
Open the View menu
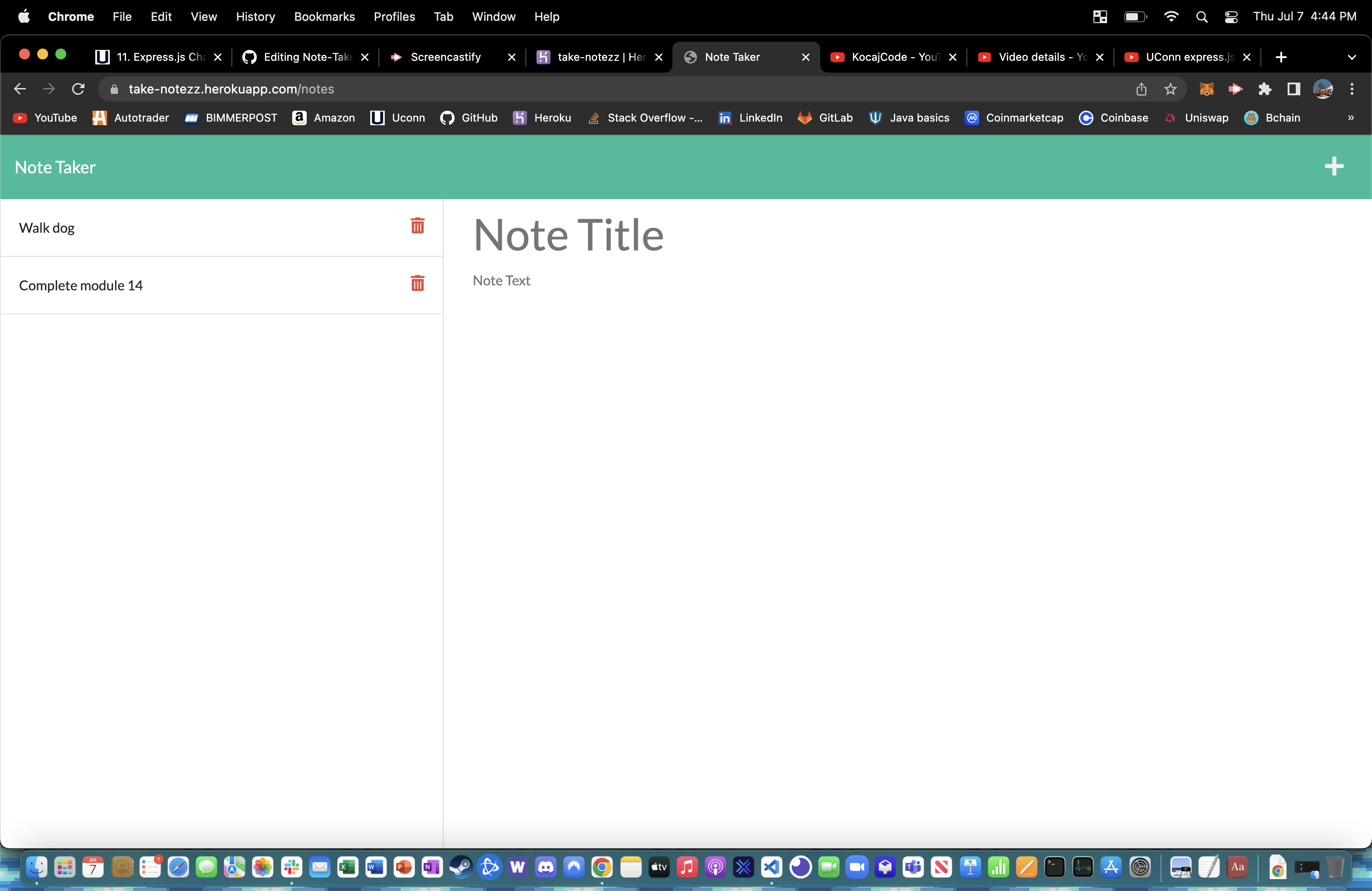(204, 17)
